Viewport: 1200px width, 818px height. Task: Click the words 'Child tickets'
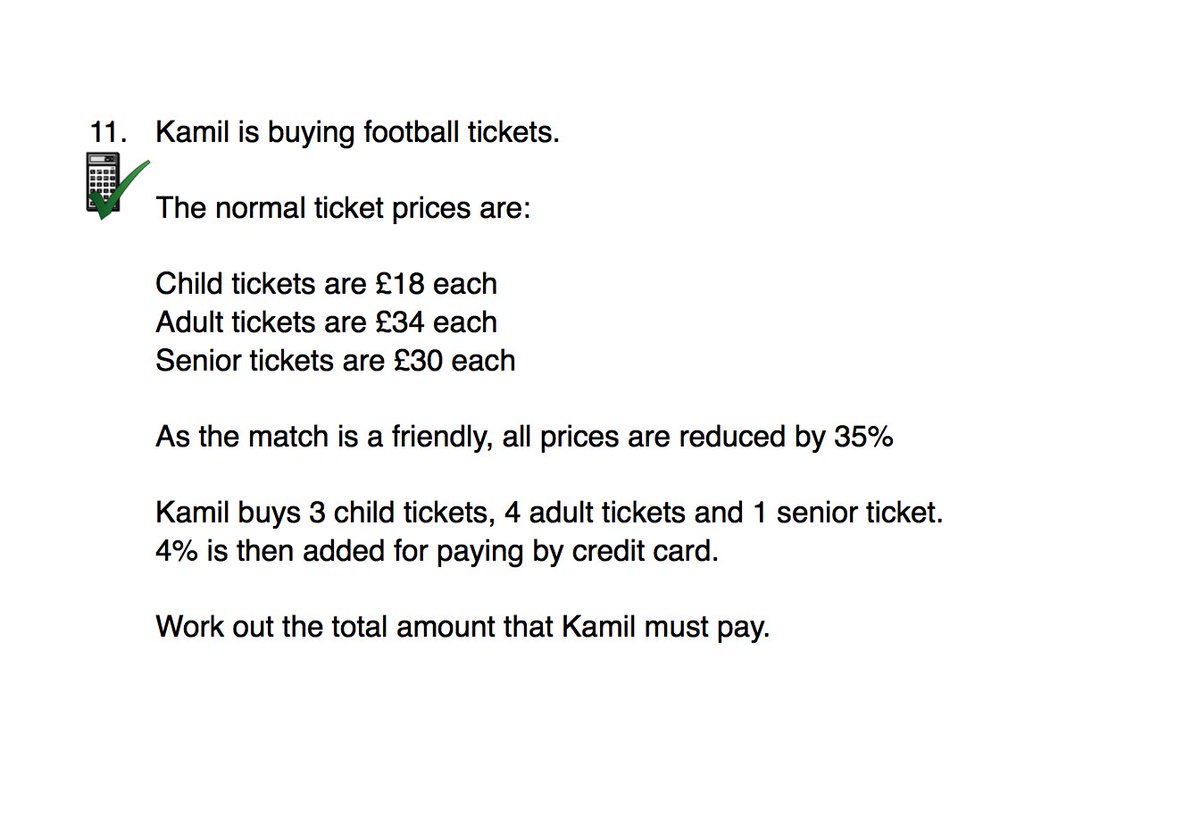(235, 284)
